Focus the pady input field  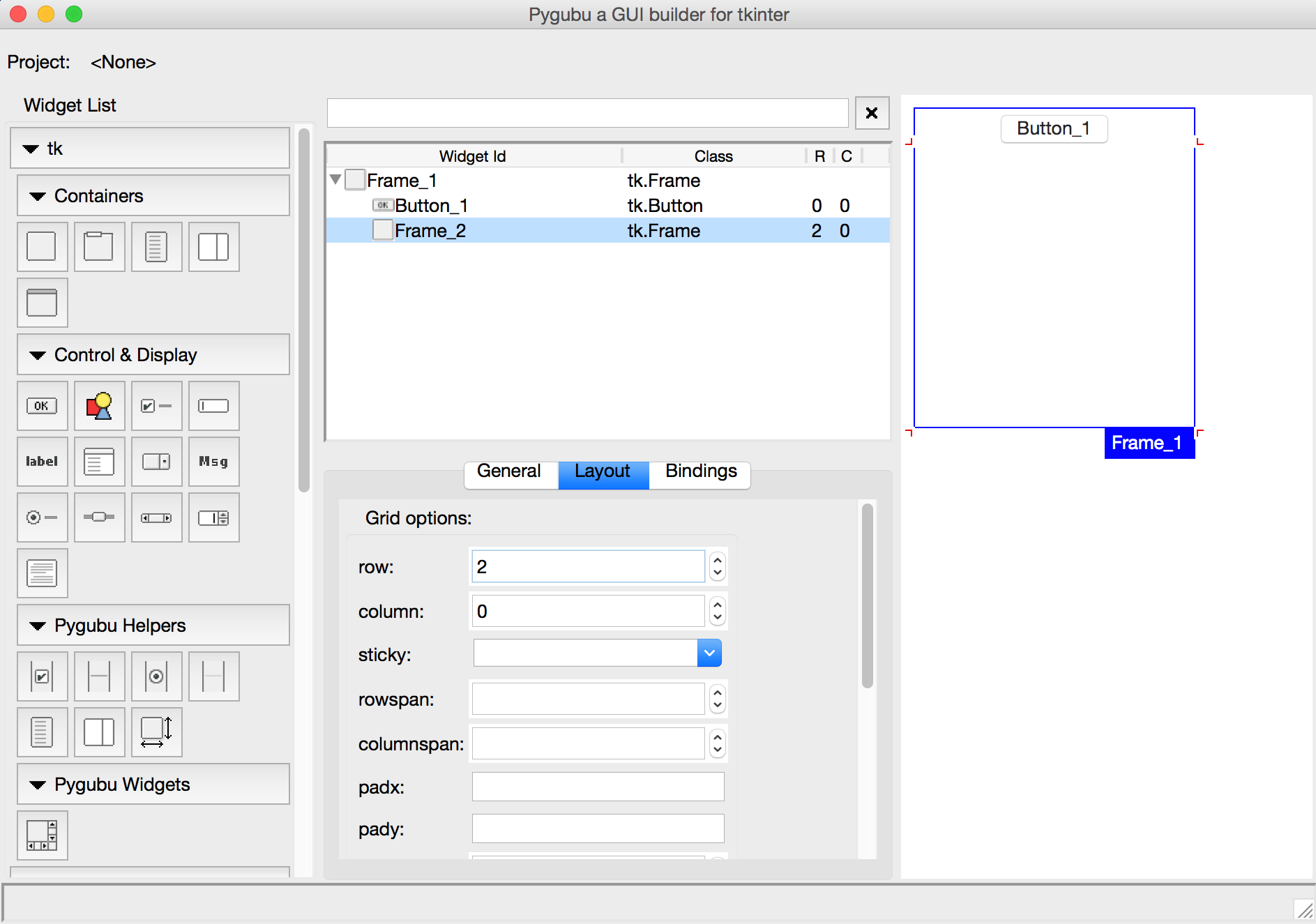tap(598, 828)
